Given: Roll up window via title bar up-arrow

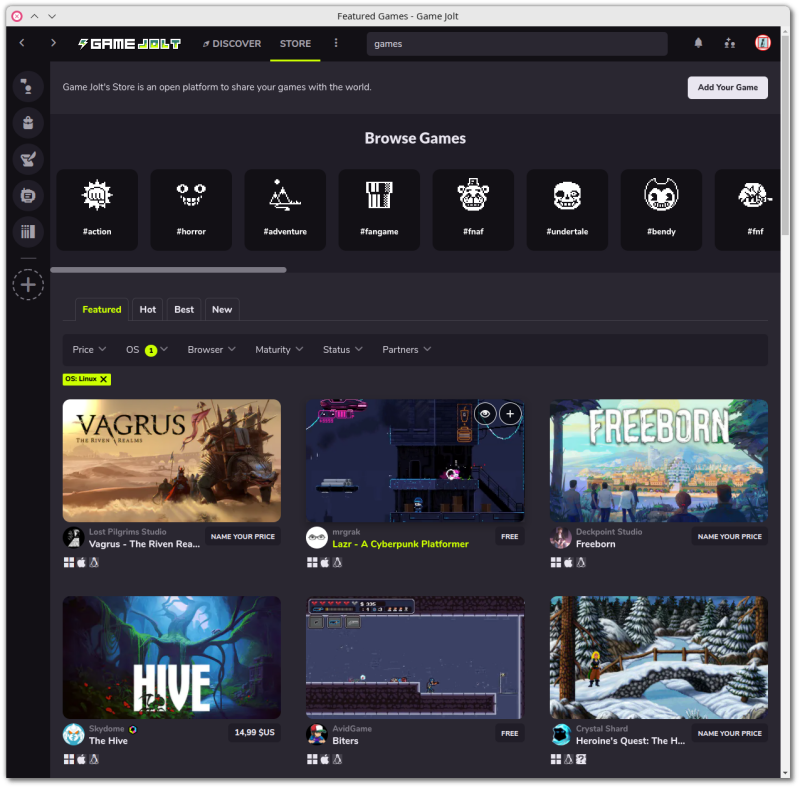Looking at the screenshot, I should (34, 16).
